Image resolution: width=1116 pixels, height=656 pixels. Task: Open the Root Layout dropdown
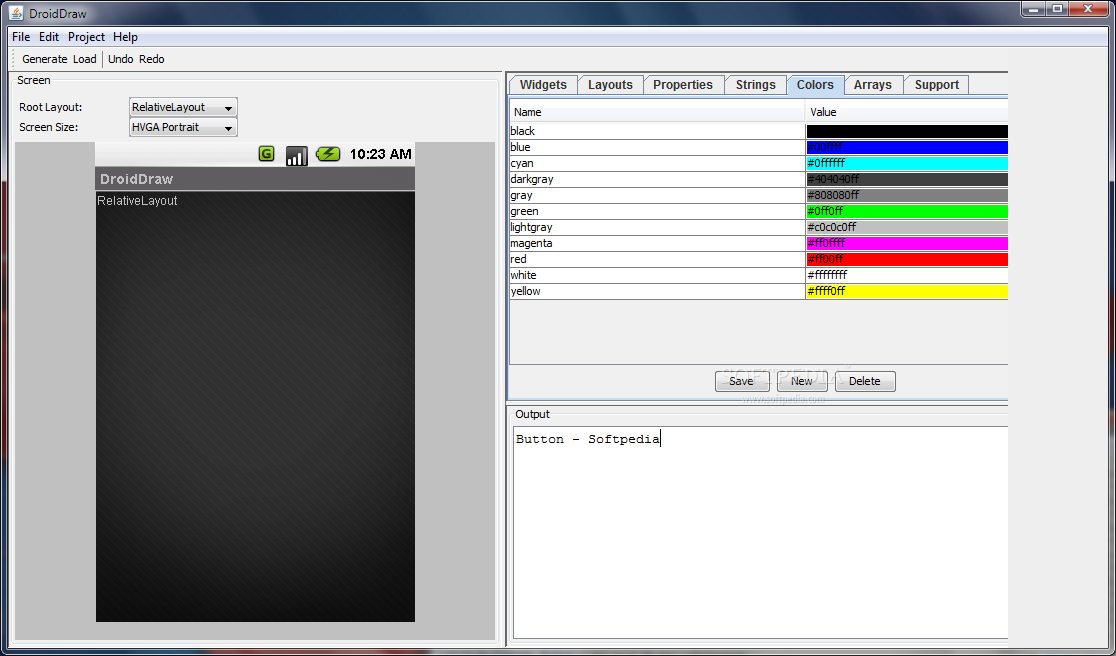pyautogui.click(x=183, y=107)
